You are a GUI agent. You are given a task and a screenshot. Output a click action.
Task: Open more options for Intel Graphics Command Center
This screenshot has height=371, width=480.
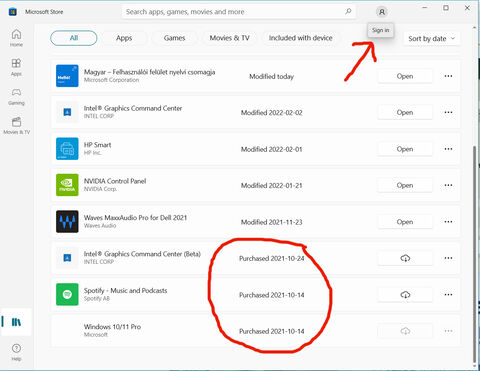click(x=448, y=112)
